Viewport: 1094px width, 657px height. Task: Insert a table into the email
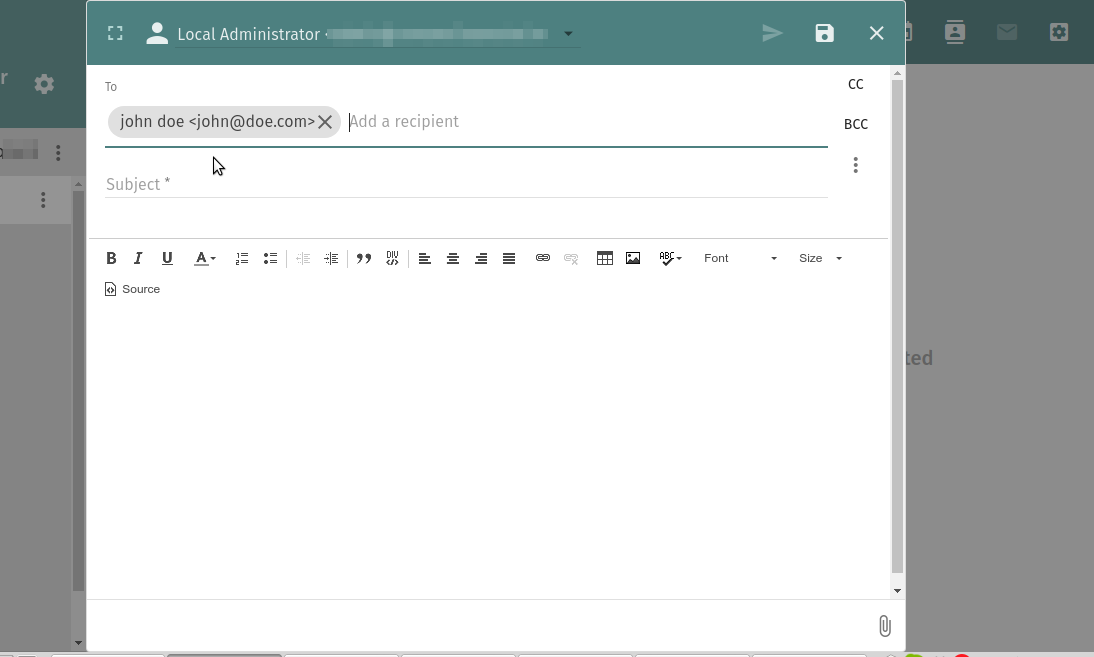pyautogui.click(x=605, y=258)
